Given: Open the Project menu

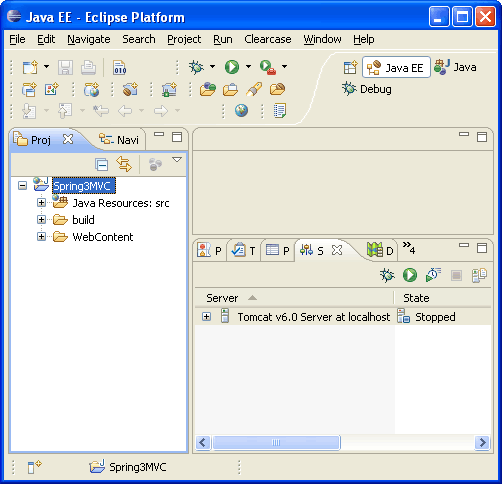Looking at the screenshot, I should (x=184, y=39).
